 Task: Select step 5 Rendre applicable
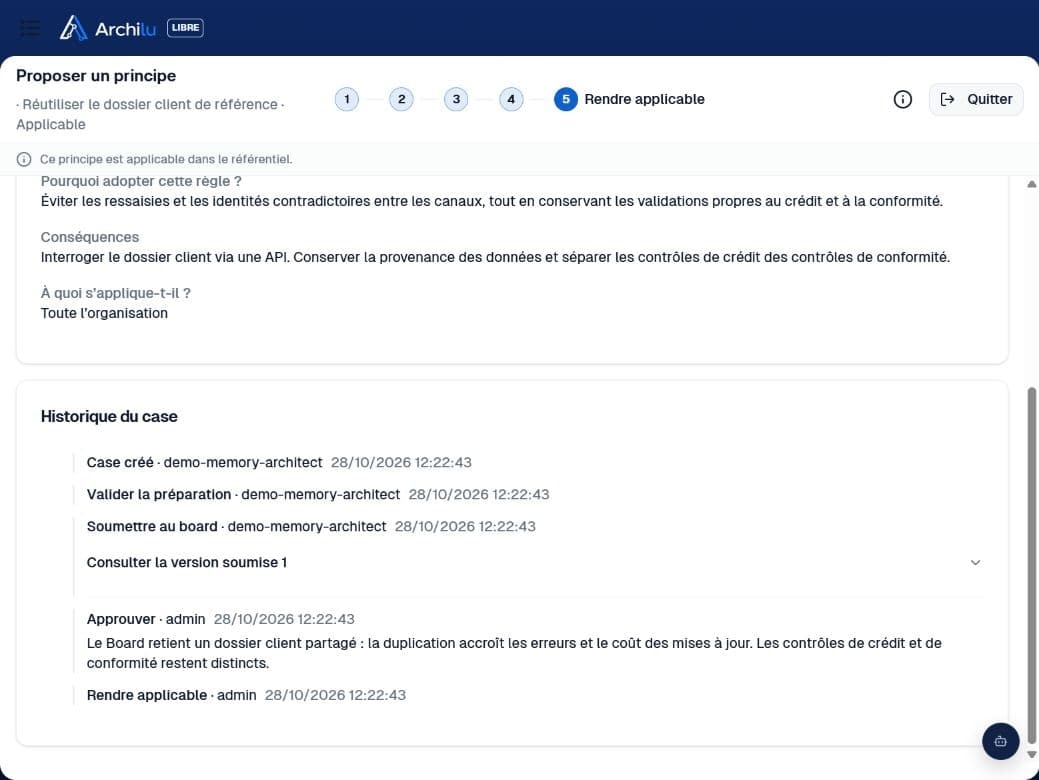[629, 99]
